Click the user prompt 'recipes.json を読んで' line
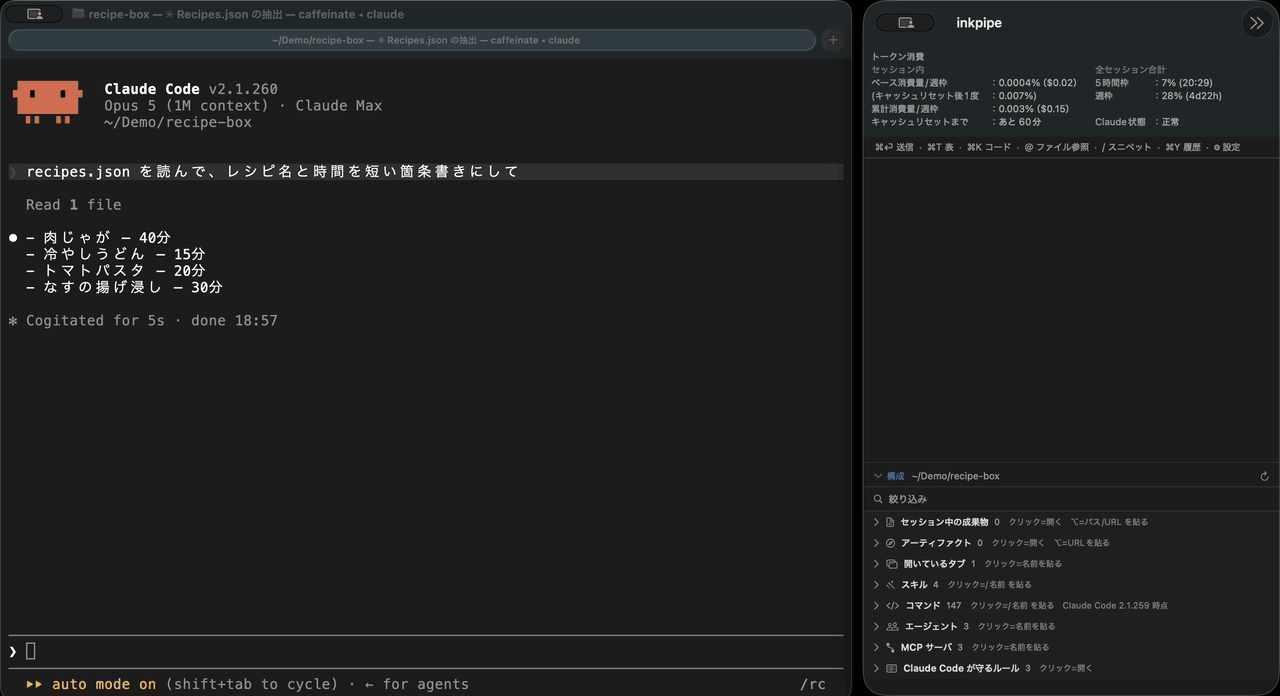The width and height of the screenshot is (1280, 696). [425, 171]
